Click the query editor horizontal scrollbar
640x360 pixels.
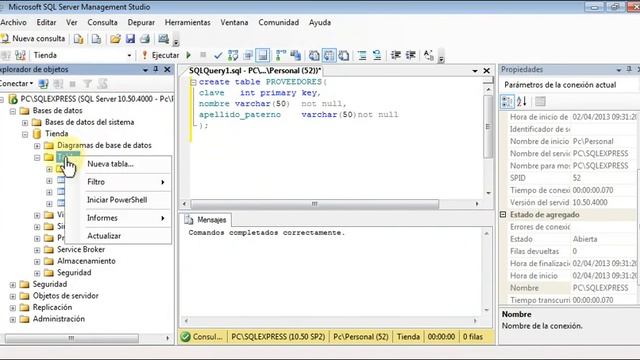(314, 204)
